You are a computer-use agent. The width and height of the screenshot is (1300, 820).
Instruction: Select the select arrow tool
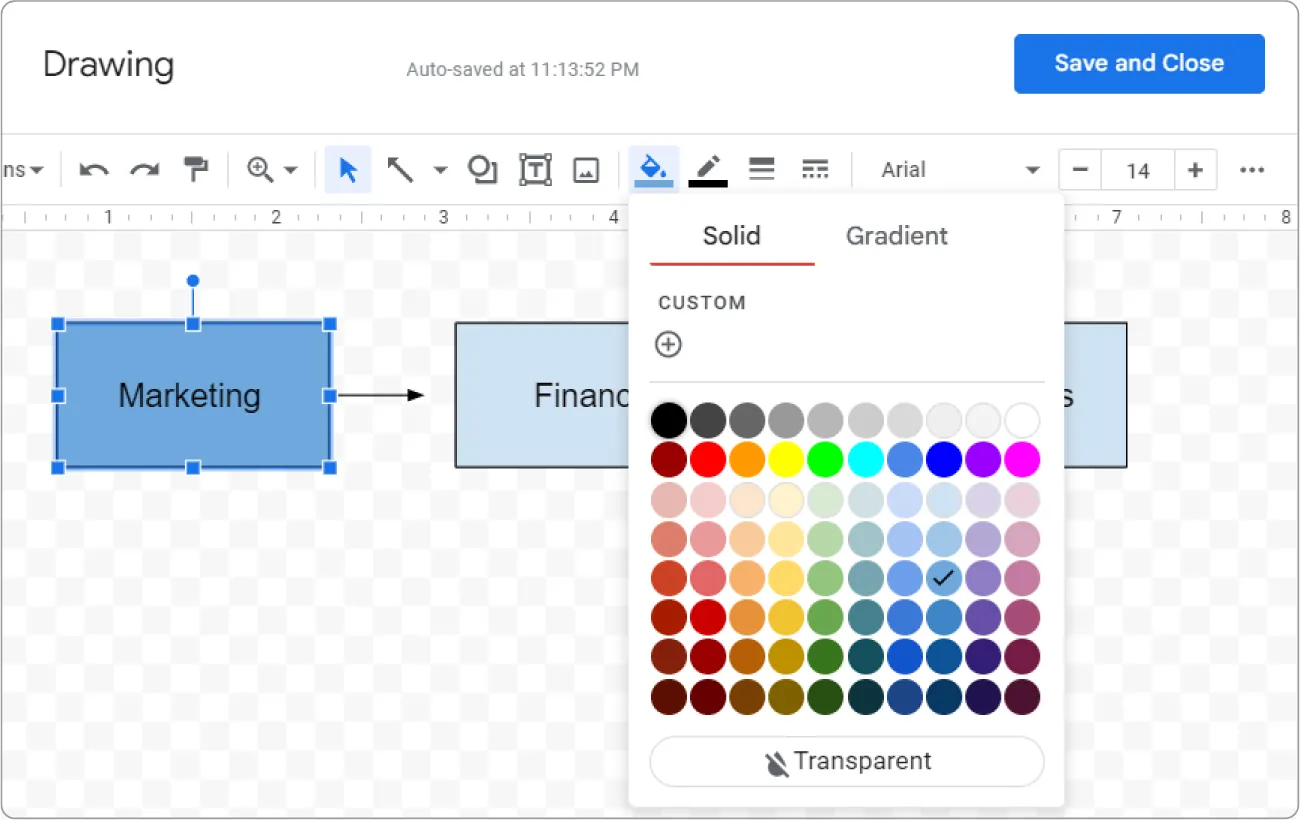click(x=347, y=169)
